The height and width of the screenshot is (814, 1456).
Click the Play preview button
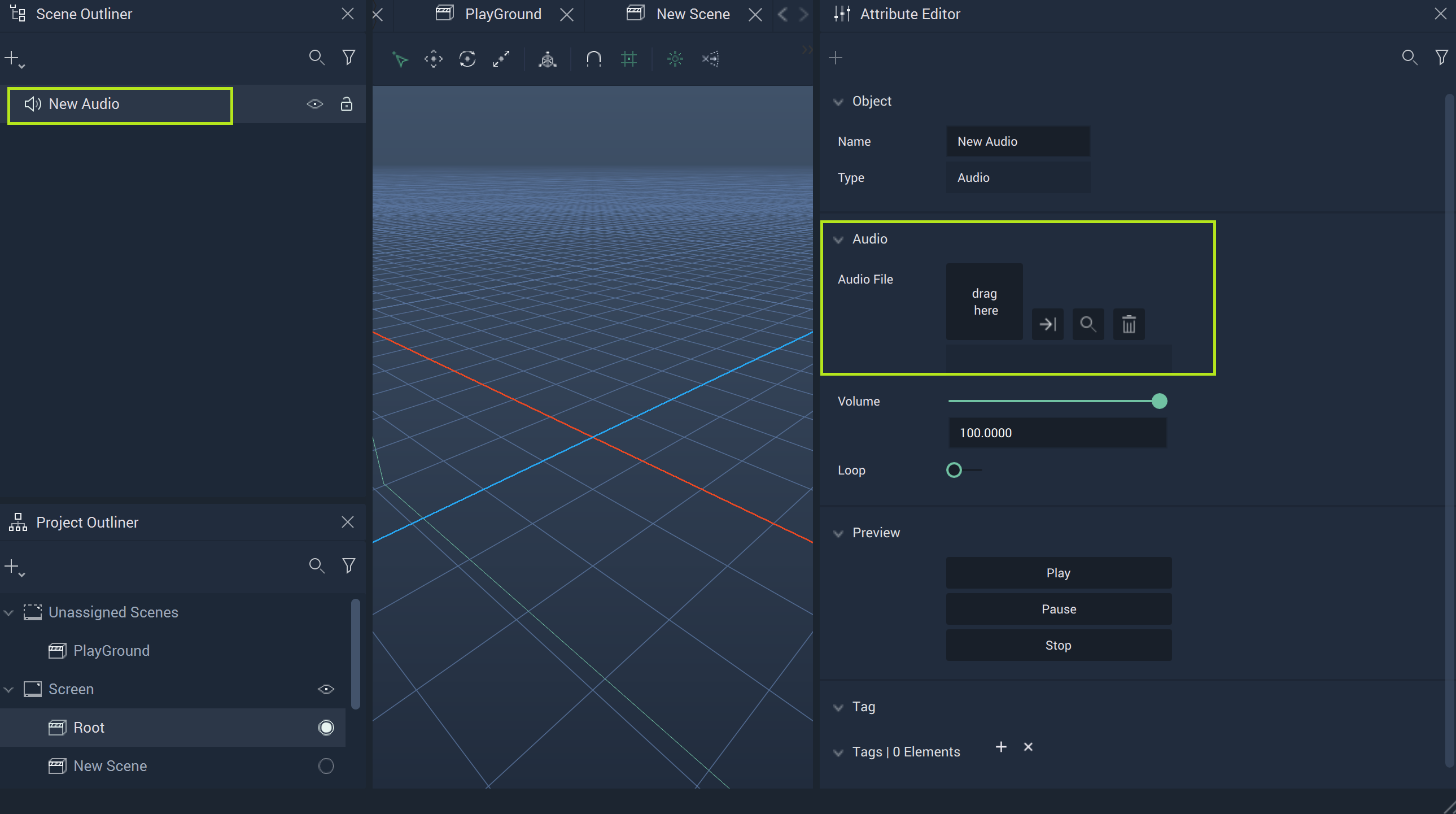click(1059, 573)
